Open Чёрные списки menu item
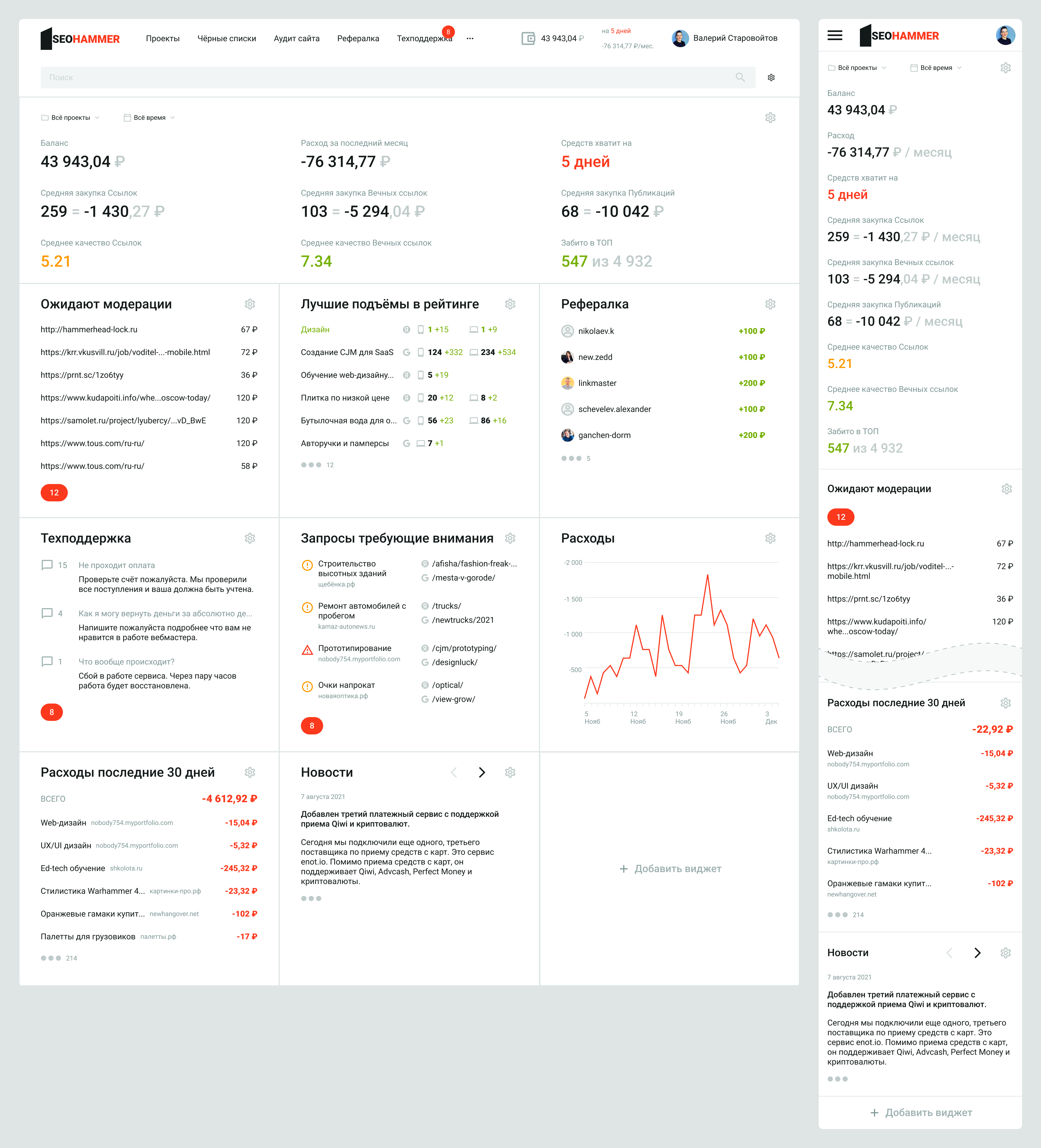 pyautogui.click(x=227, y=39)
